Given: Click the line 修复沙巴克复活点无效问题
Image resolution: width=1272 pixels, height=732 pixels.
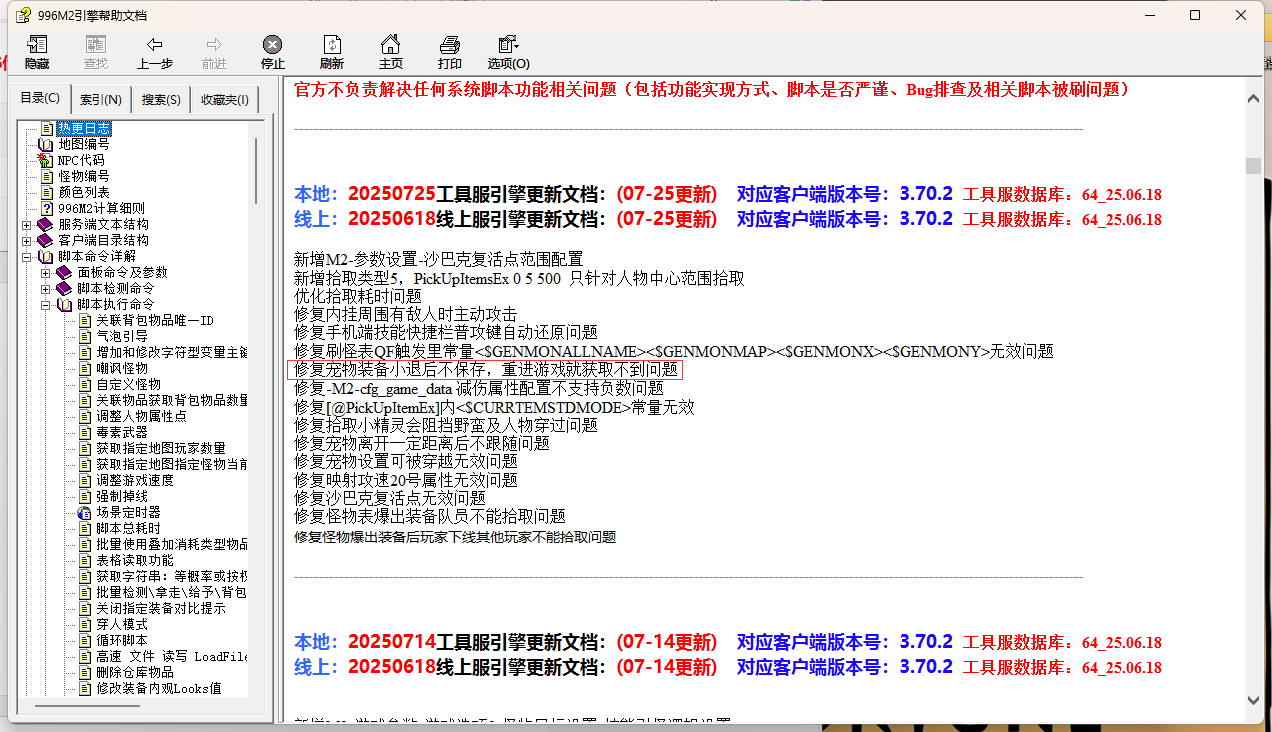Looking at the screenshot, I should pyautogui.click(x=390, y=498).
